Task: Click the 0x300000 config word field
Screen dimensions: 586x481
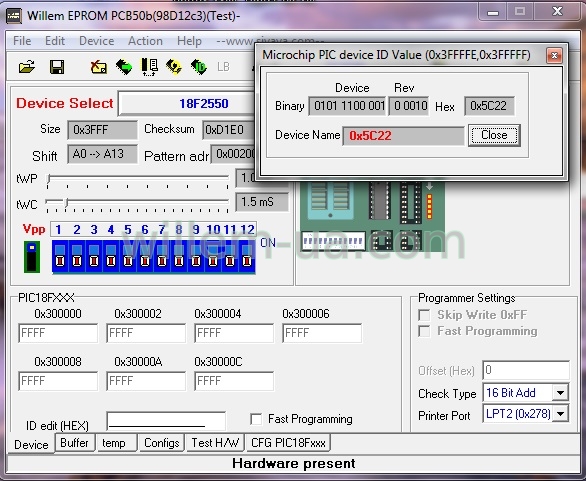Action: [x=58, y=333]
